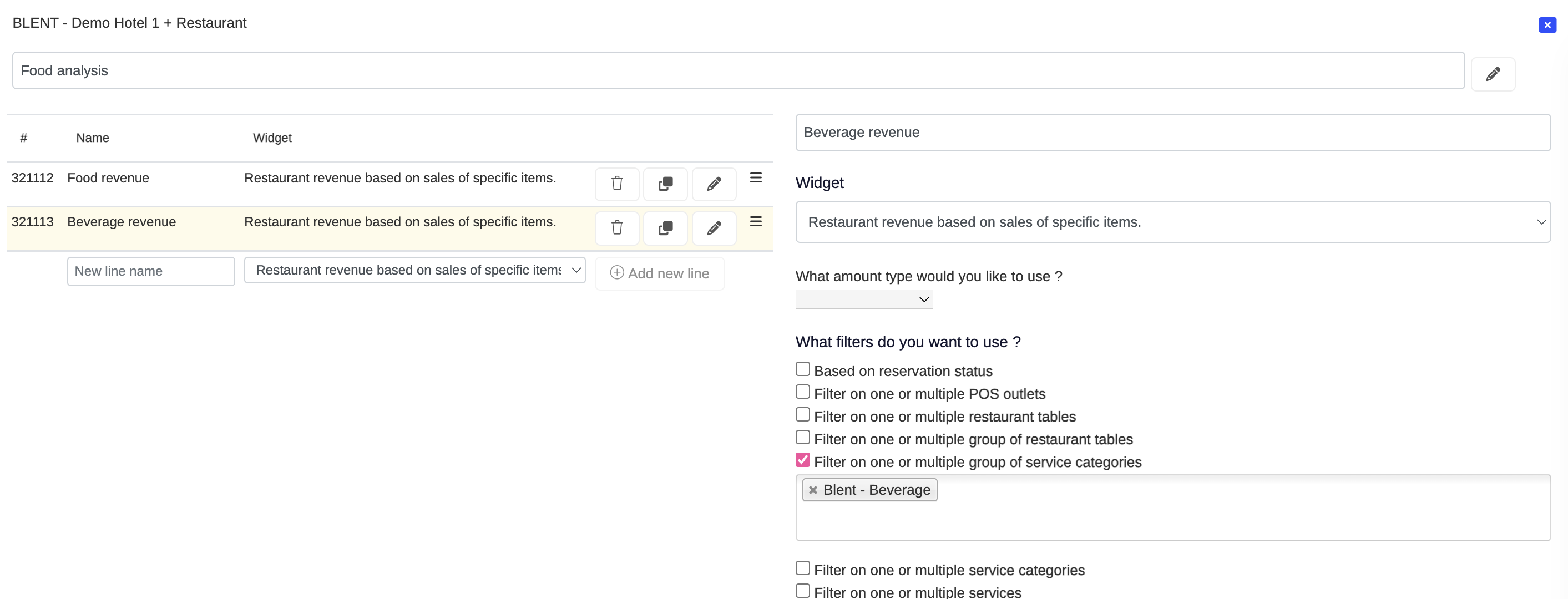The width and height of the screenshot is (1568, 599).
Task: Open the amount type dropdown
Action: click(863, 299)
